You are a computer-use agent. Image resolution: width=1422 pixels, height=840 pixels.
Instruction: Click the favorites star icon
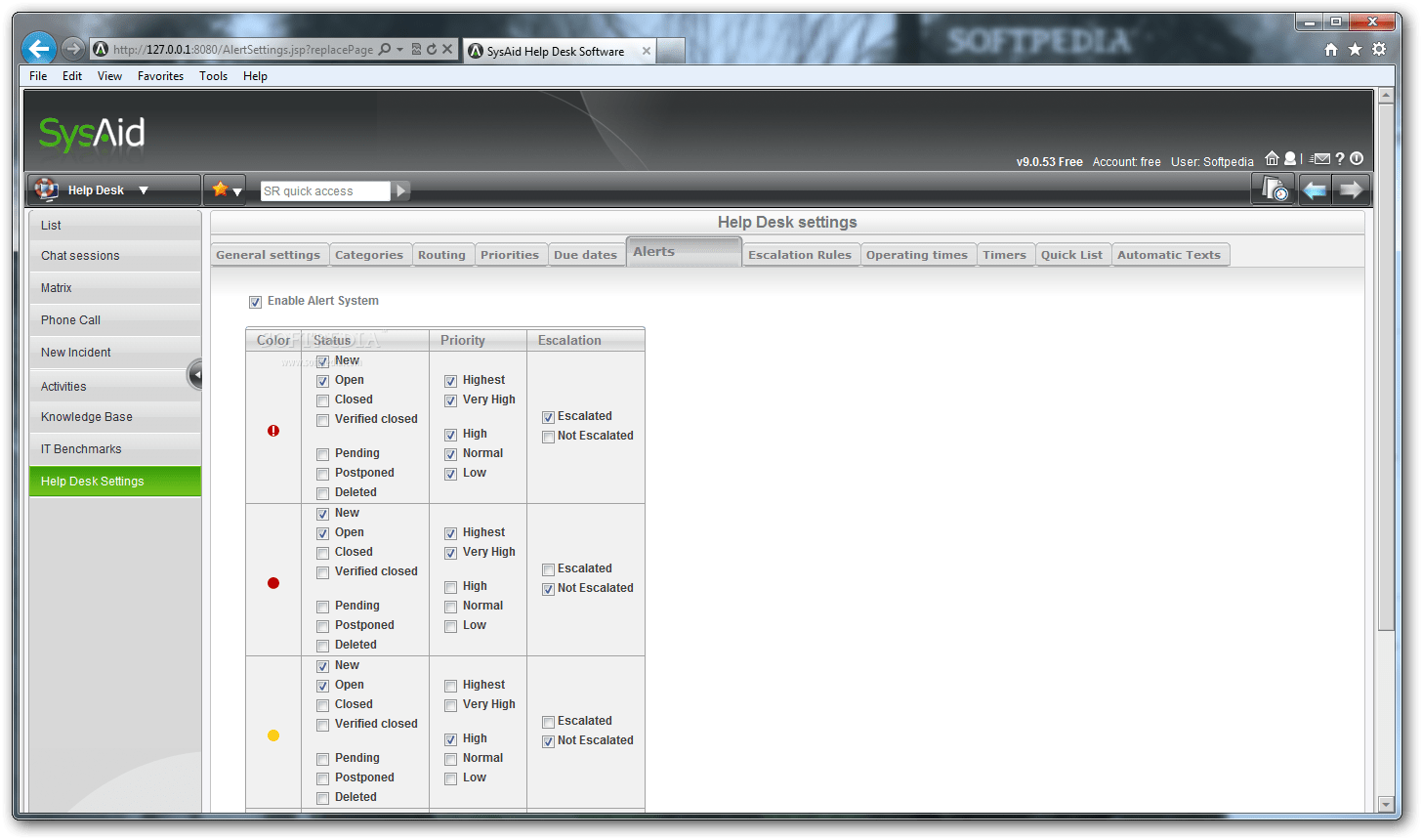point(222,189)
